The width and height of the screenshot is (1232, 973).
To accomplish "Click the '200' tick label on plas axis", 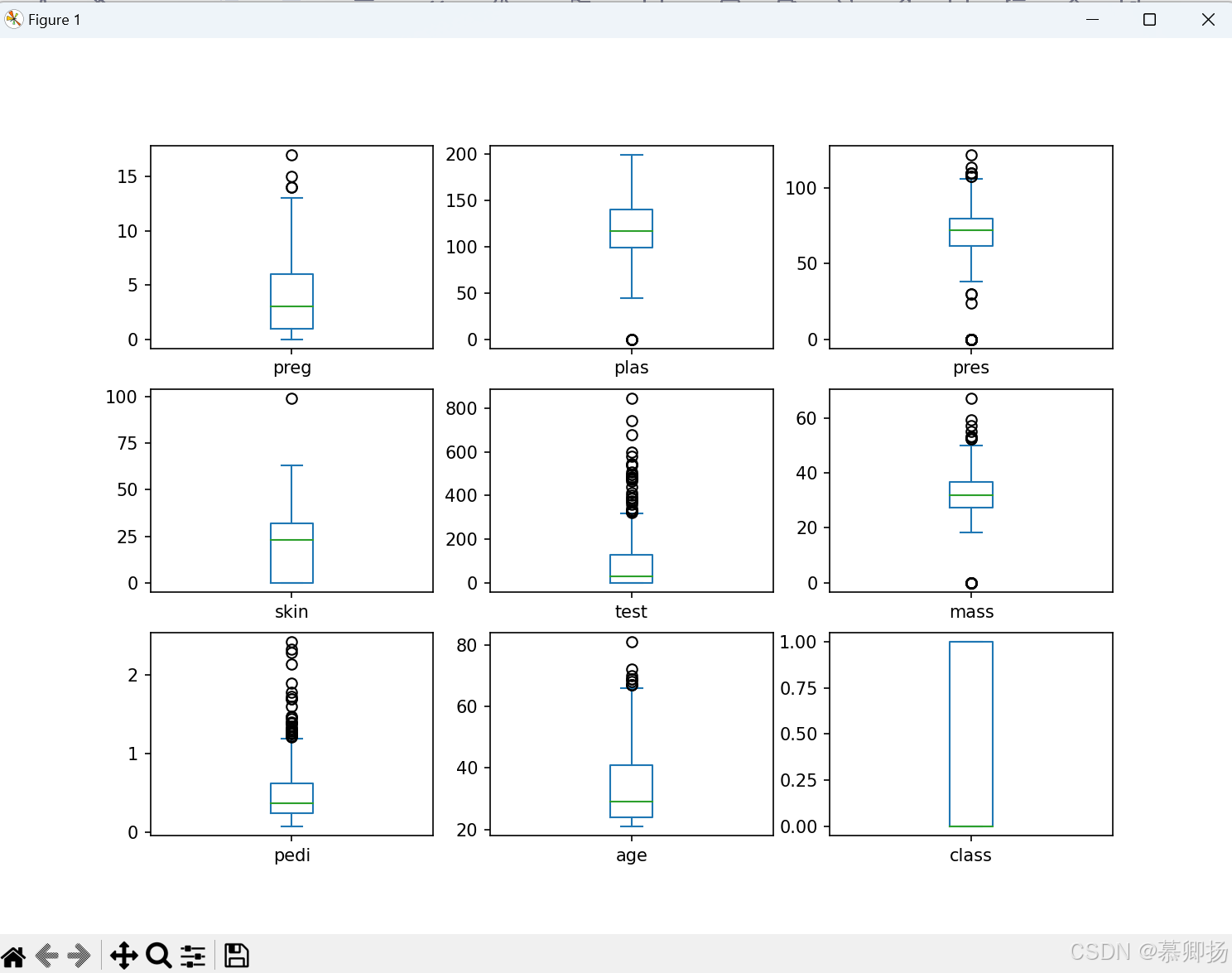I will click(x=461, y=155).
